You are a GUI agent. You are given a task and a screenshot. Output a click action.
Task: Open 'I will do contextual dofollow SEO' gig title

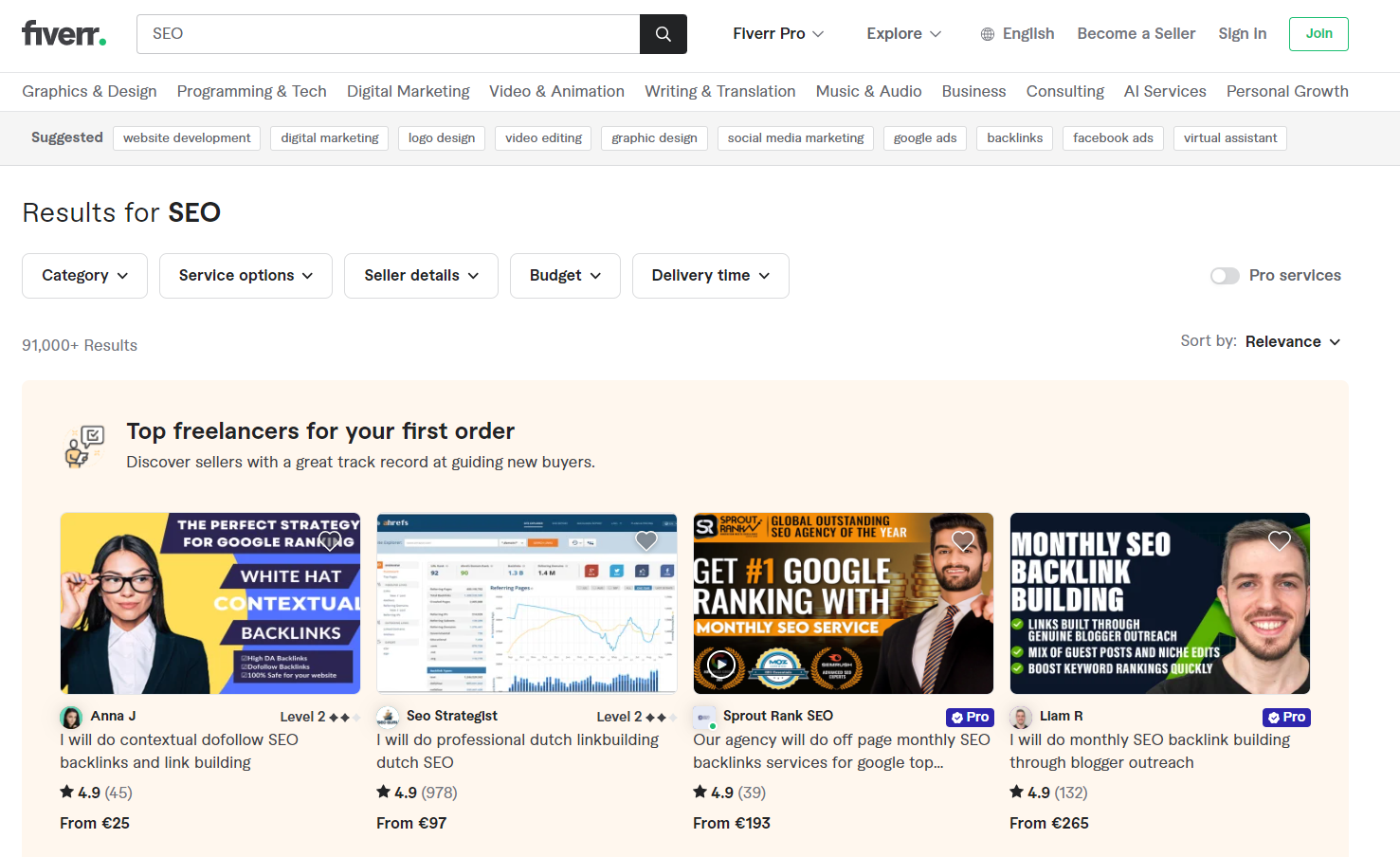(179, 751)
